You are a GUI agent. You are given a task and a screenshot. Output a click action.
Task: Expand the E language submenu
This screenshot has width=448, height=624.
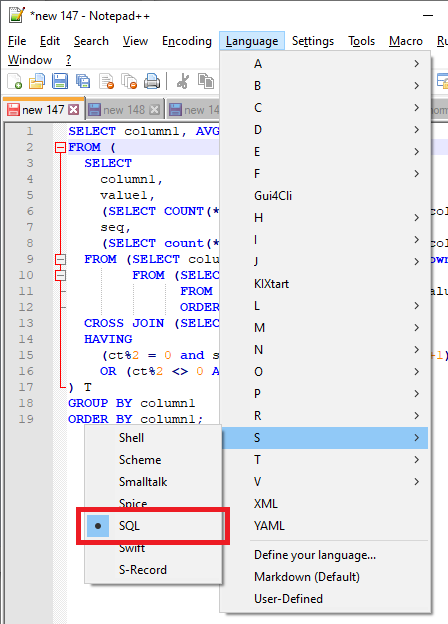click(x=325, y=152)
